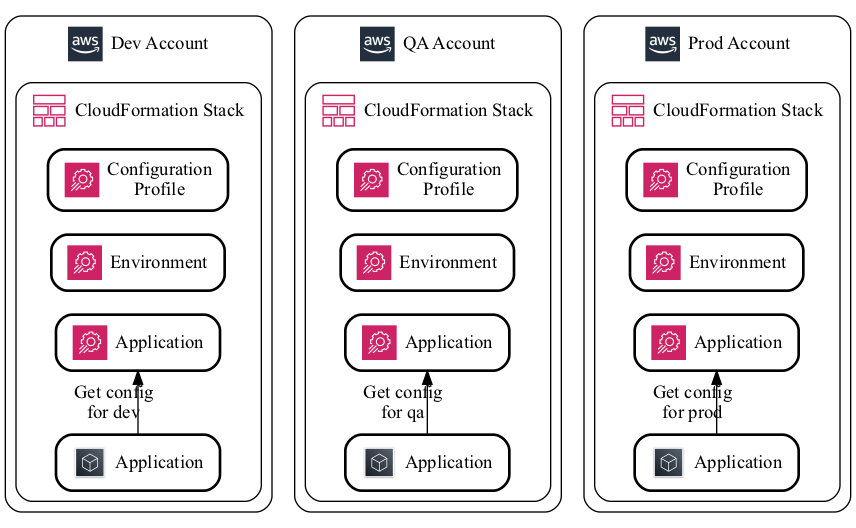Viewport: 856px width, 528px height.
Task: Click the "Get config for prod" arrow label
Action: [x=692, y=402]
